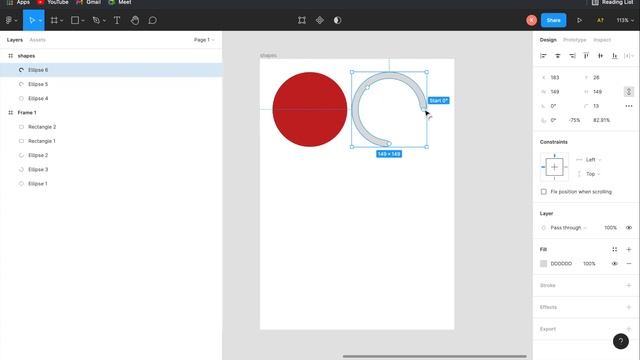
Task: Click the layer opacity 100% field
Action: 610,228
